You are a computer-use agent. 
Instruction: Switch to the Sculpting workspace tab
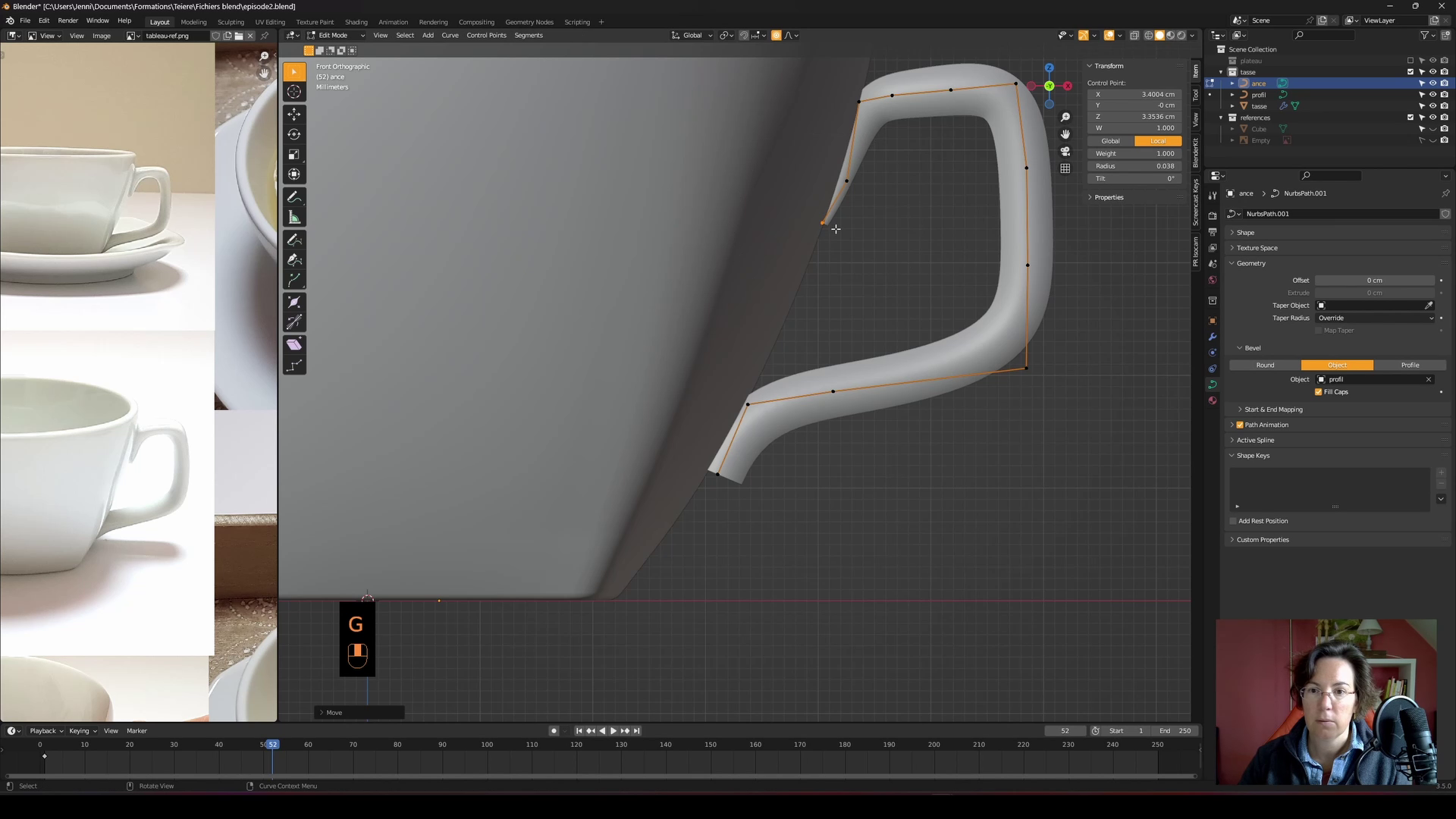tap(231, 21)
